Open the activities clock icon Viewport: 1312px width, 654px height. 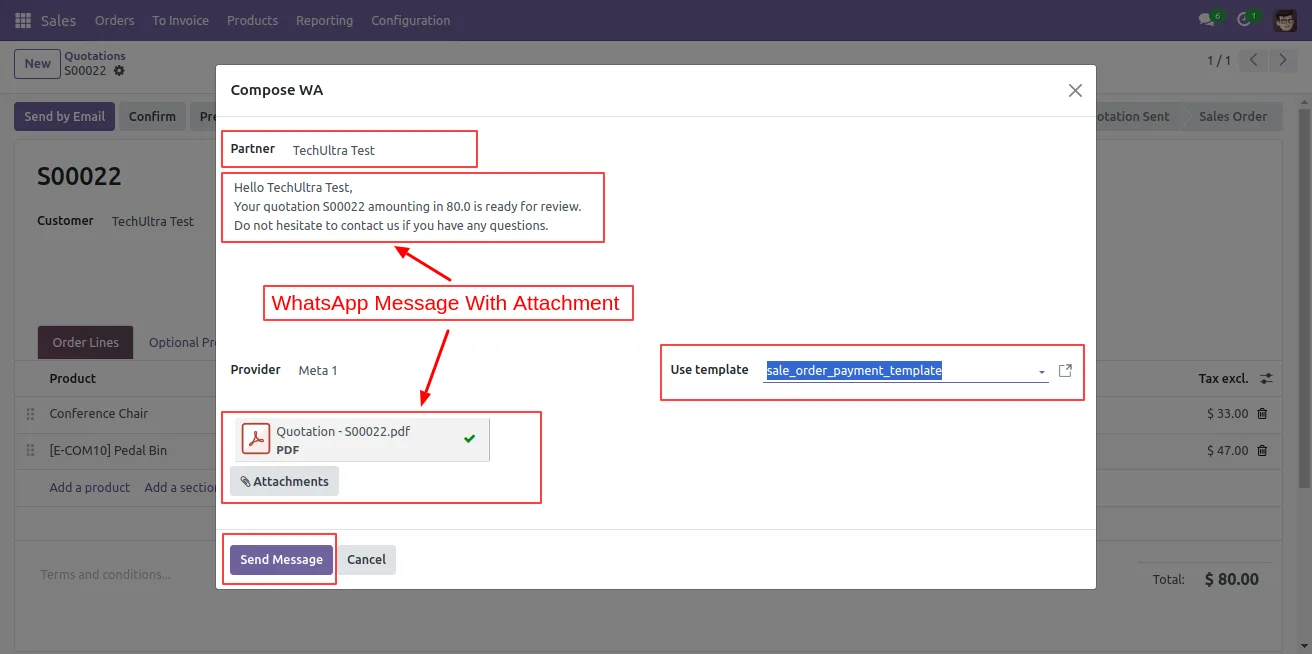1244,20
